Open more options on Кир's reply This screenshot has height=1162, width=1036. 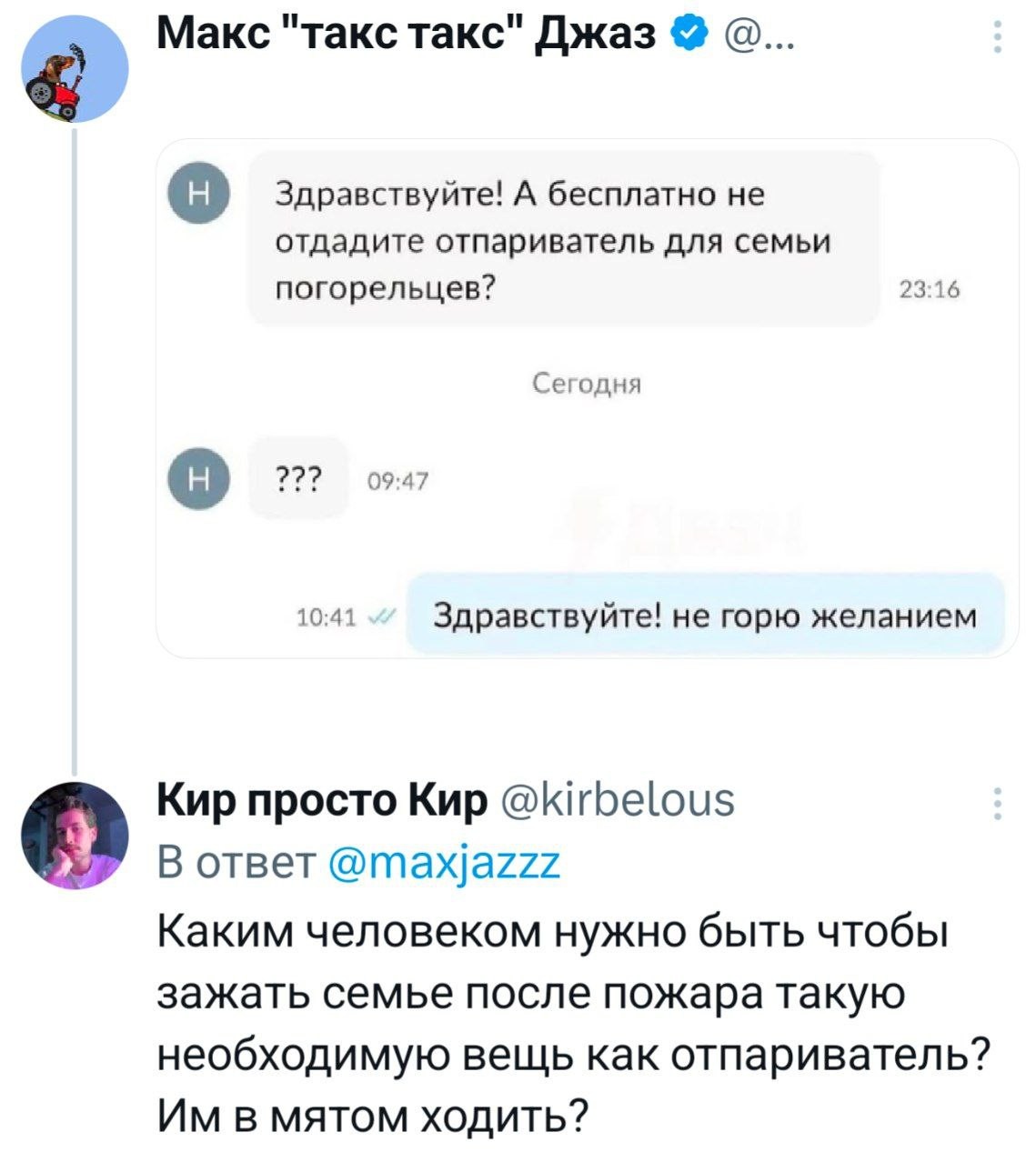998,803
